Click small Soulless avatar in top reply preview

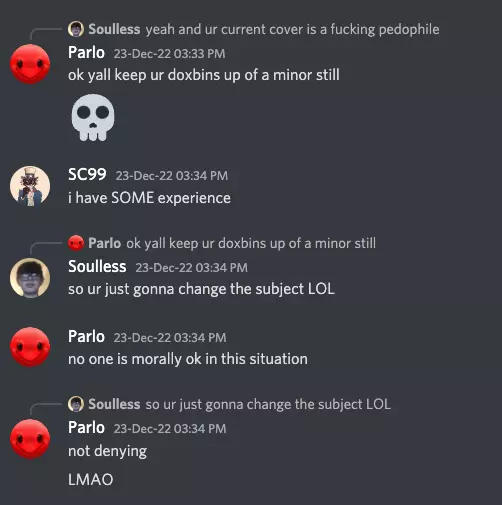pyautogui.click(x=76, y=29)
